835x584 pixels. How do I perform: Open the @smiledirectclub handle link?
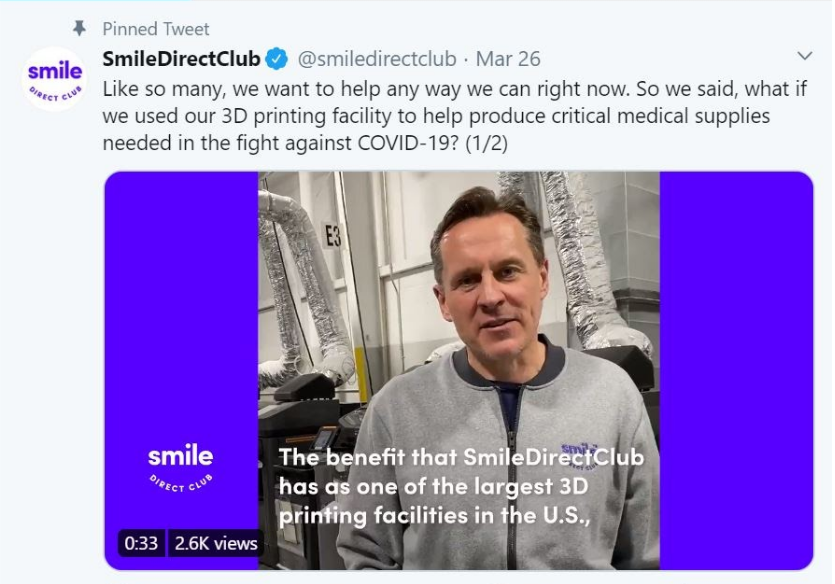375,58
